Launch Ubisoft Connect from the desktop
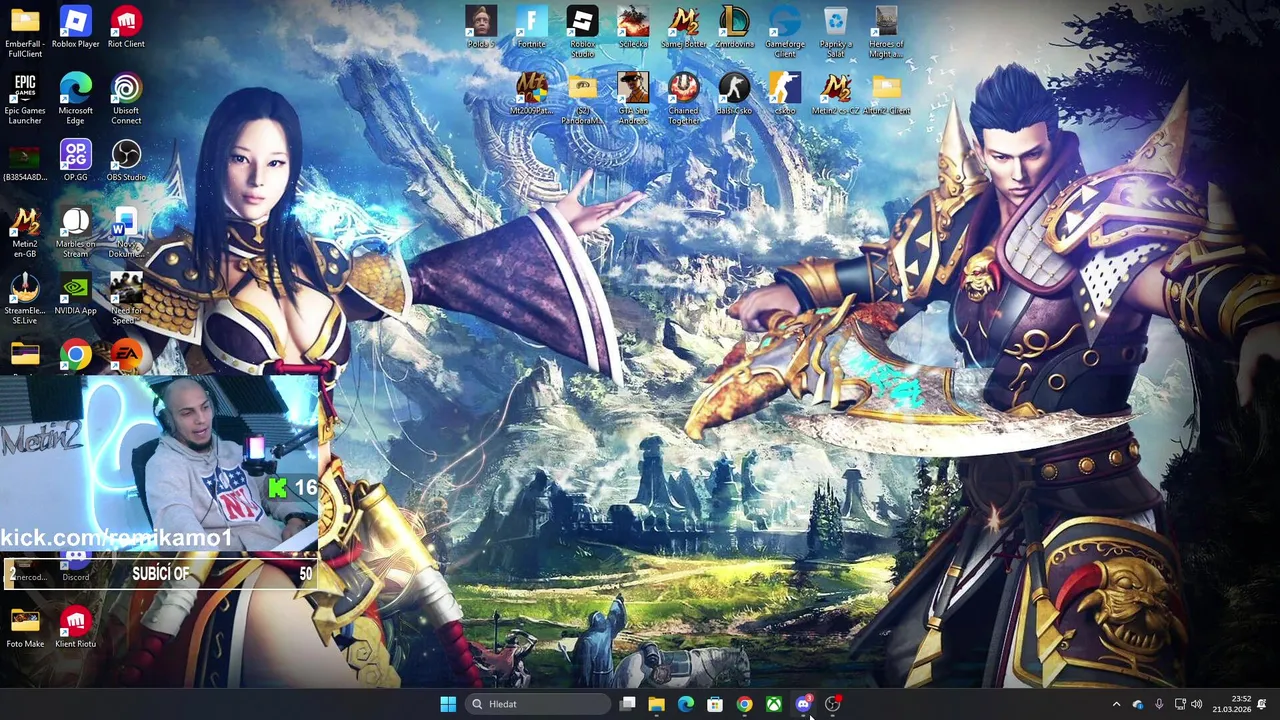Screen dimensions: 1280x720 pyautogui.click(x=126, y=98)
